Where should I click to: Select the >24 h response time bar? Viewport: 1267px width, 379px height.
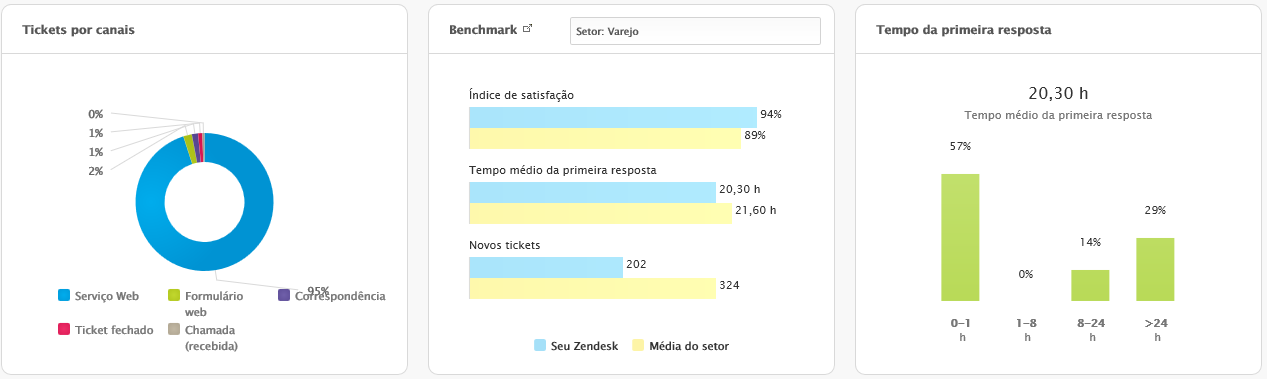(x=1155, y=269)
